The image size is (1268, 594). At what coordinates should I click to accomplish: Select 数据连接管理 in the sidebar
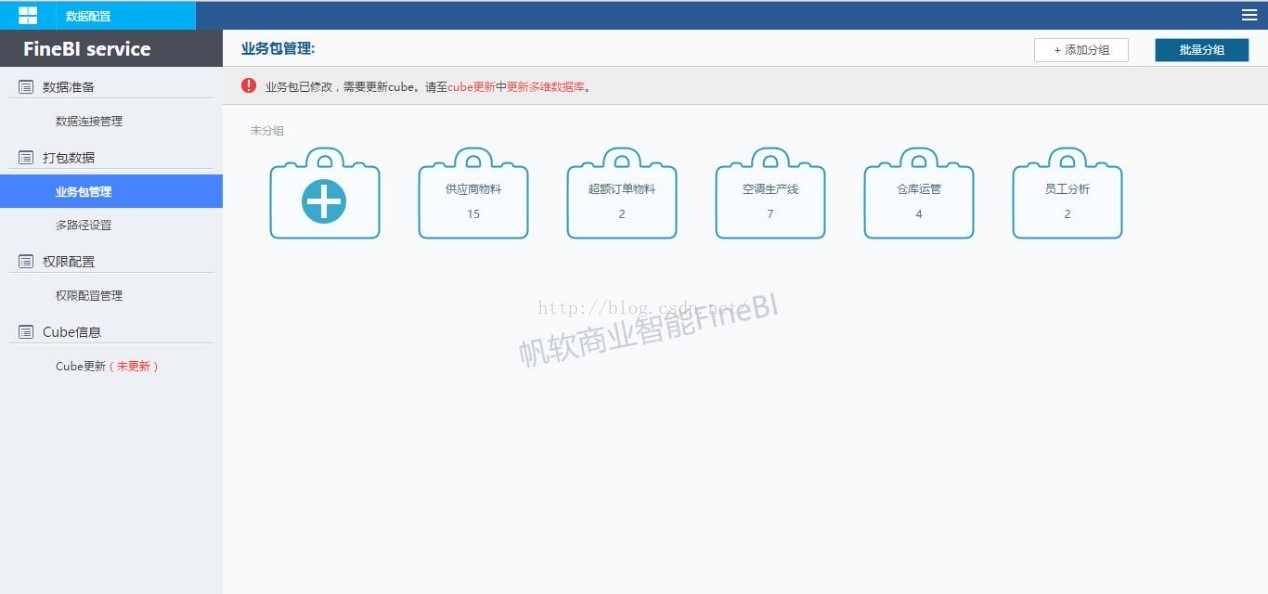point(89,121)
